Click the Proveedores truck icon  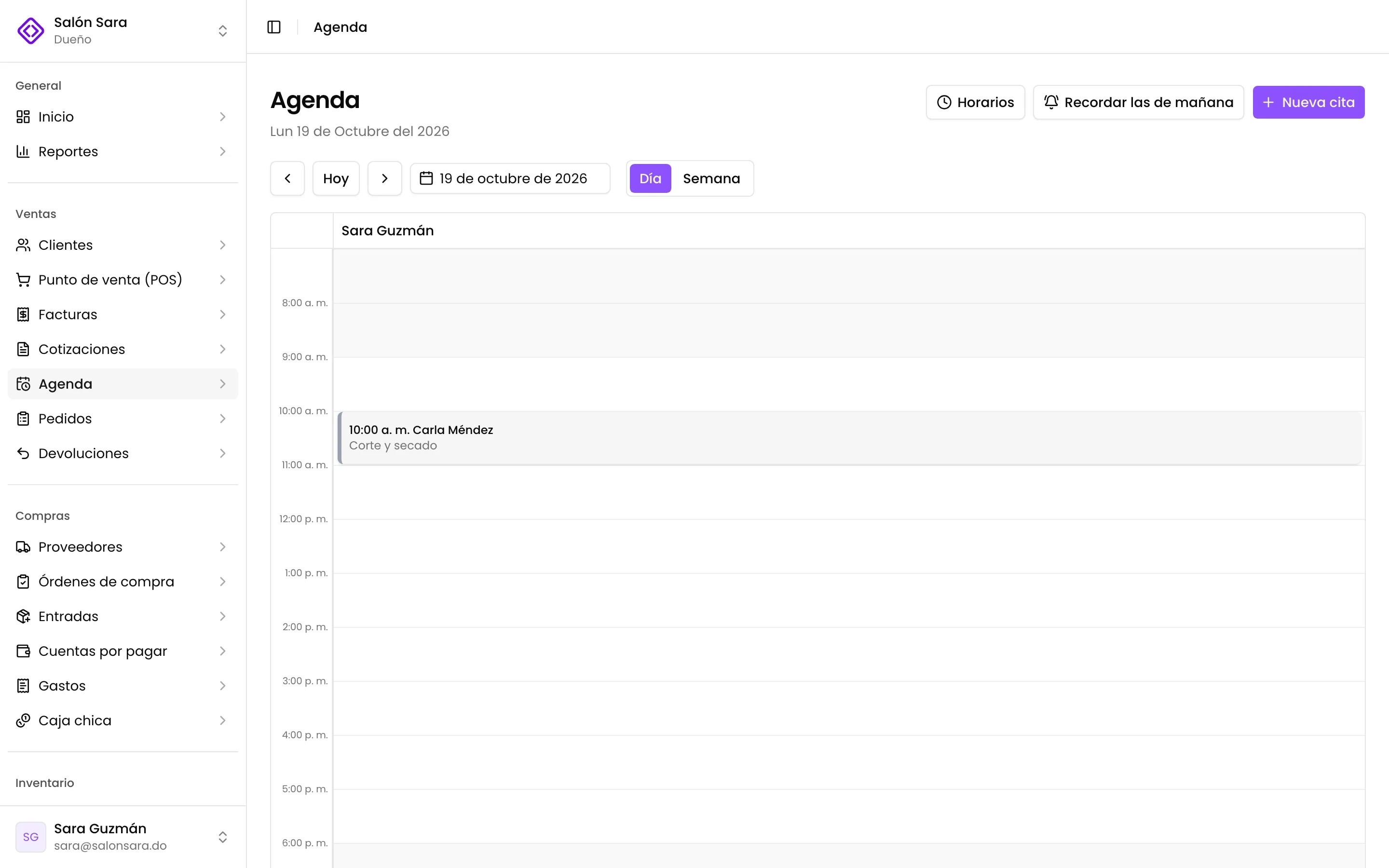click(23, 547)
